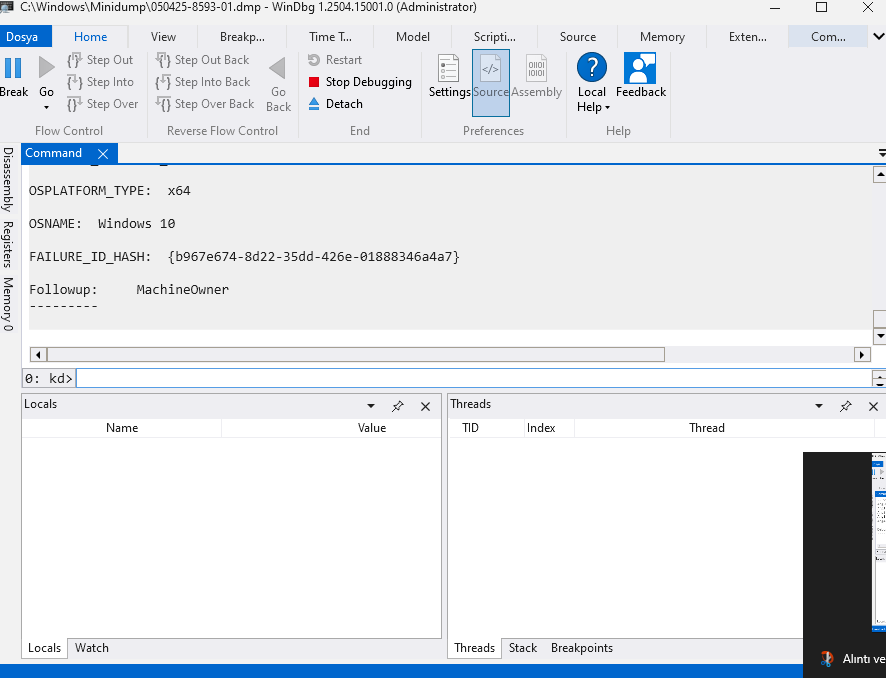Click the Name column header in Locals
886x678 pixels.
[122, 428]
